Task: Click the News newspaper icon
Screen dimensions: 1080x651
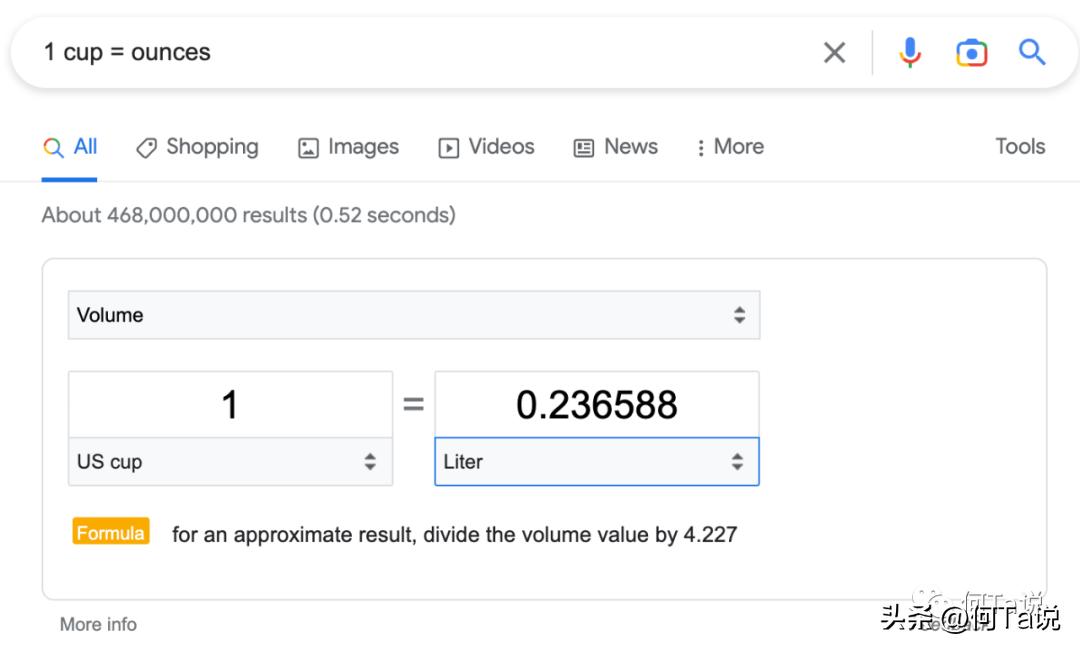Action: tap(583, 147)
